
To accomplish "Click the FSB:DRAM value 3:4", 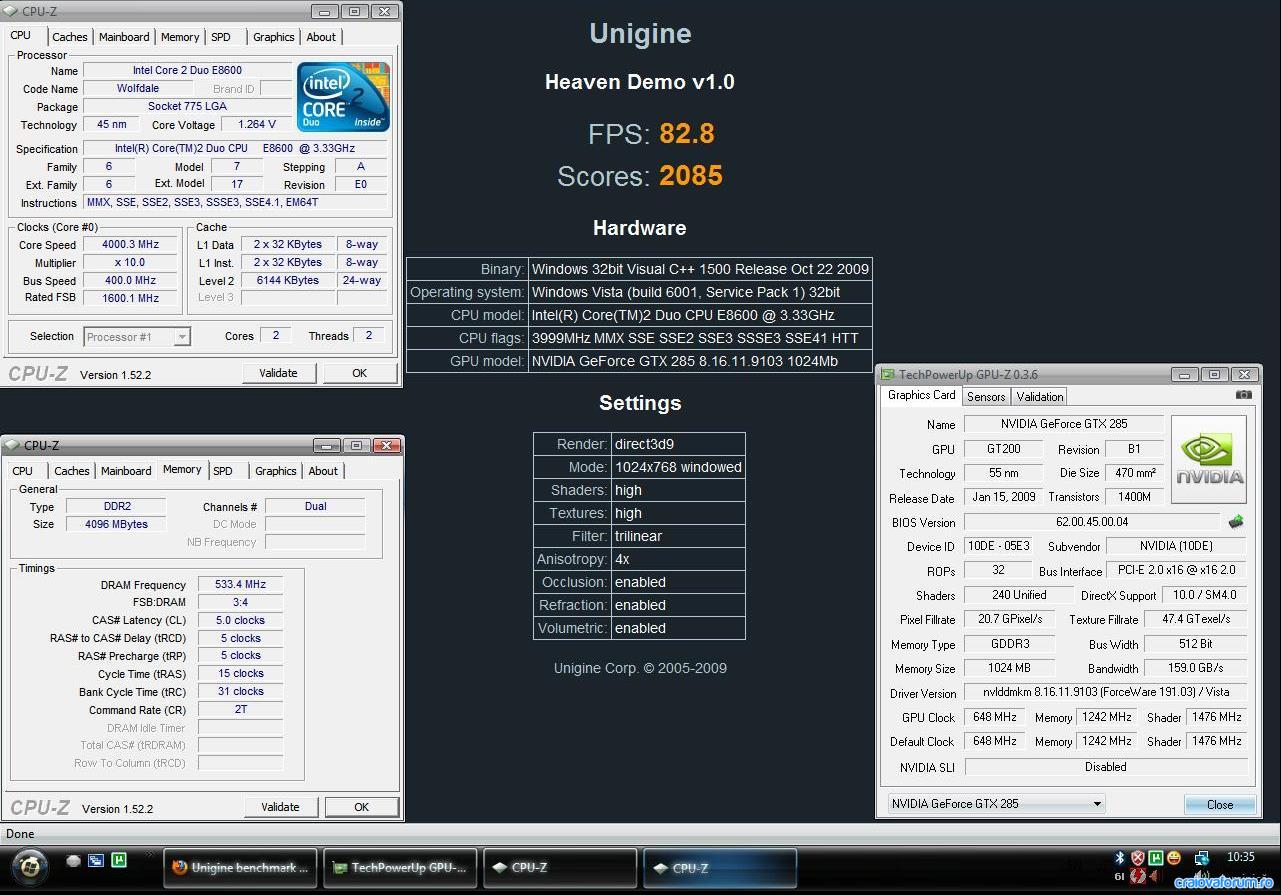I will pos(240,603).
